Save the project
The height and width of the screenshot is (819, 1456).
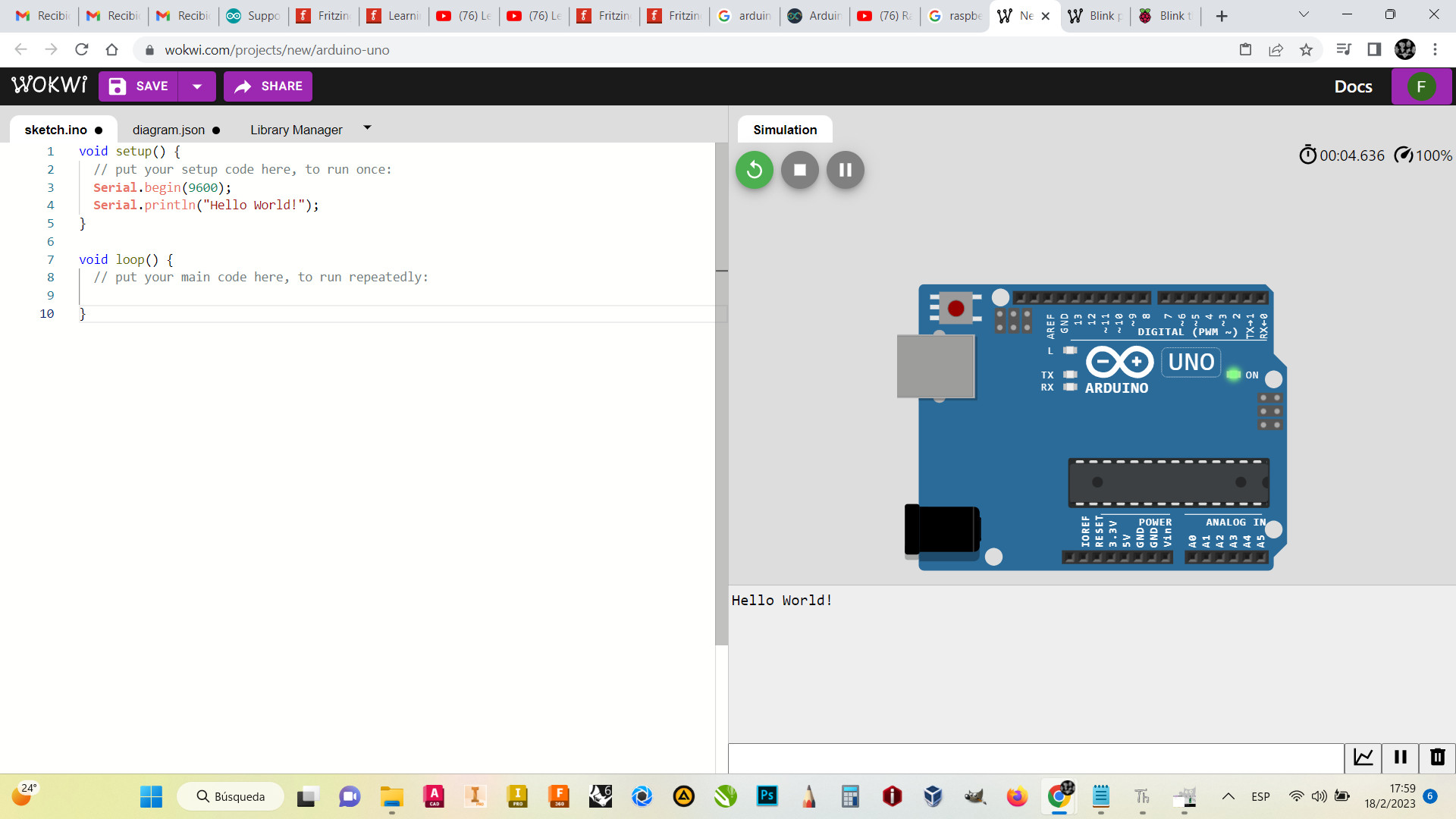(x=138, y=86)
